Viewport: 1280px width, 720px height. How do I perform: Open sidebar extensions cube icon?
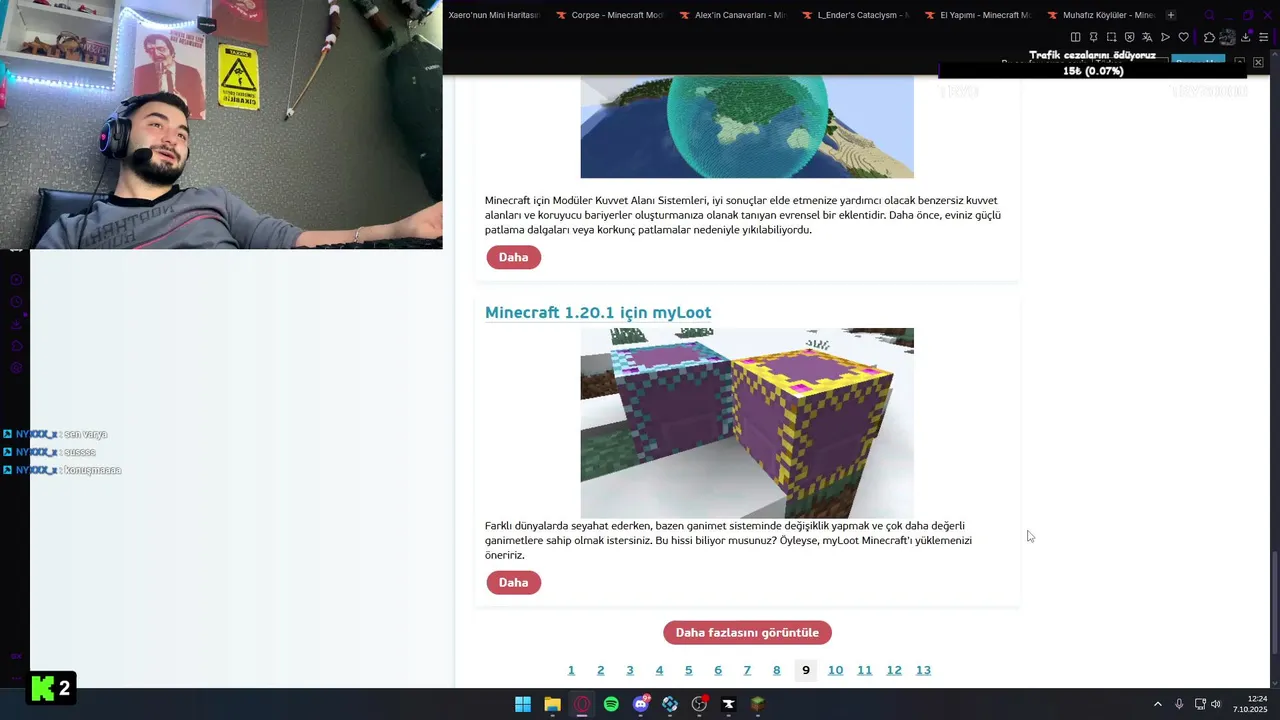(16, 346)
